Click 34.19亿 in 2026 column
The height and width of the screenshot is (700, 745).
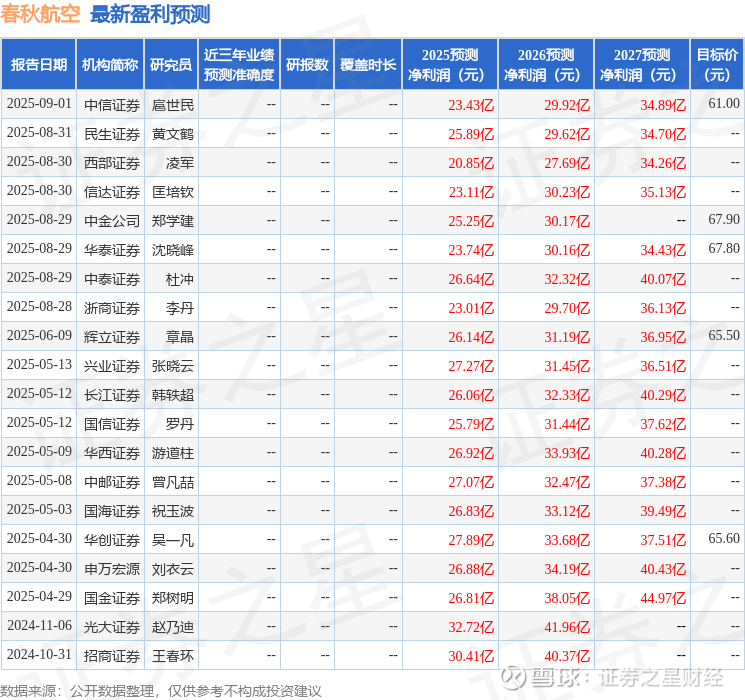coord(567,569)
